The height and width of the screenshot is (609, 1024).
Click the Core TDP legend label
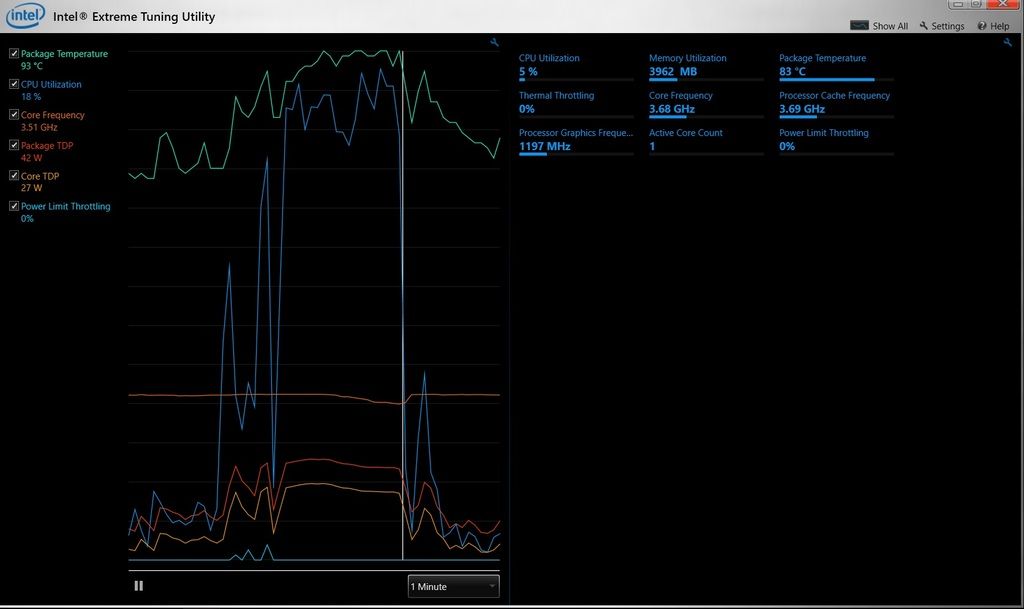40,176
